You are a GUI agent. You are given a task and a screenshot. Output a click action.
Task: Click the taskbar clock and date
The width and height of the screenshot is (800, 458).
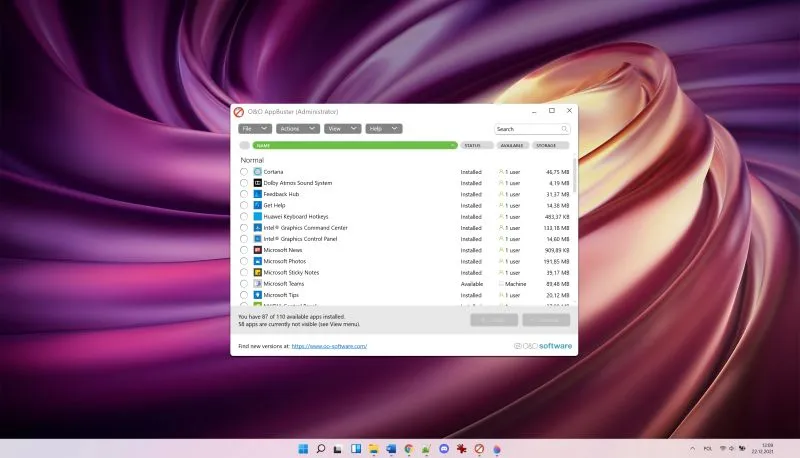(x=762, y=449)
